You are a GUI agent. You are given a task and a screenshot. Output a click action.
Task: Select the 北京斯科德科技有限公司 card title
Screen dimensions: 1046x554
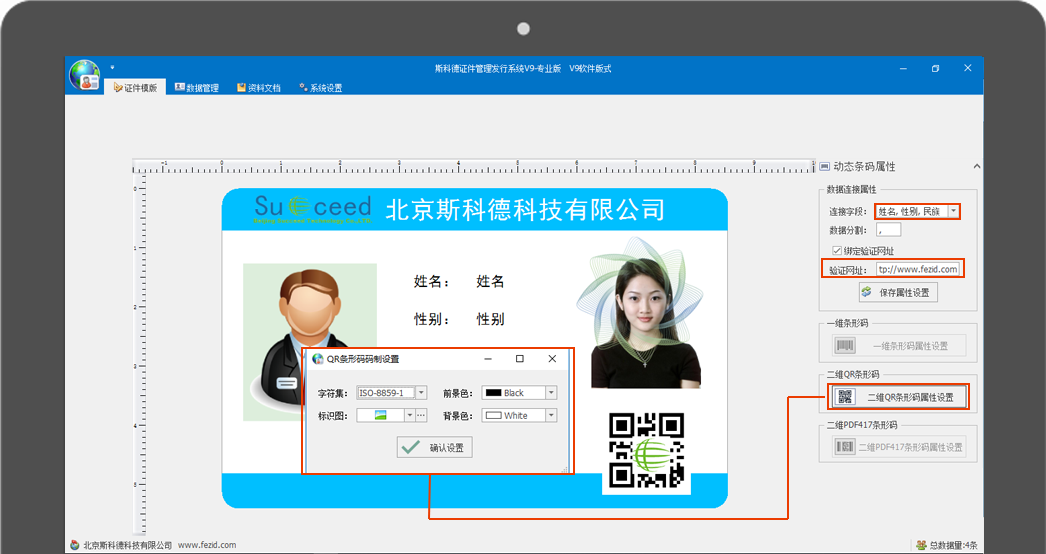point(525,209)
